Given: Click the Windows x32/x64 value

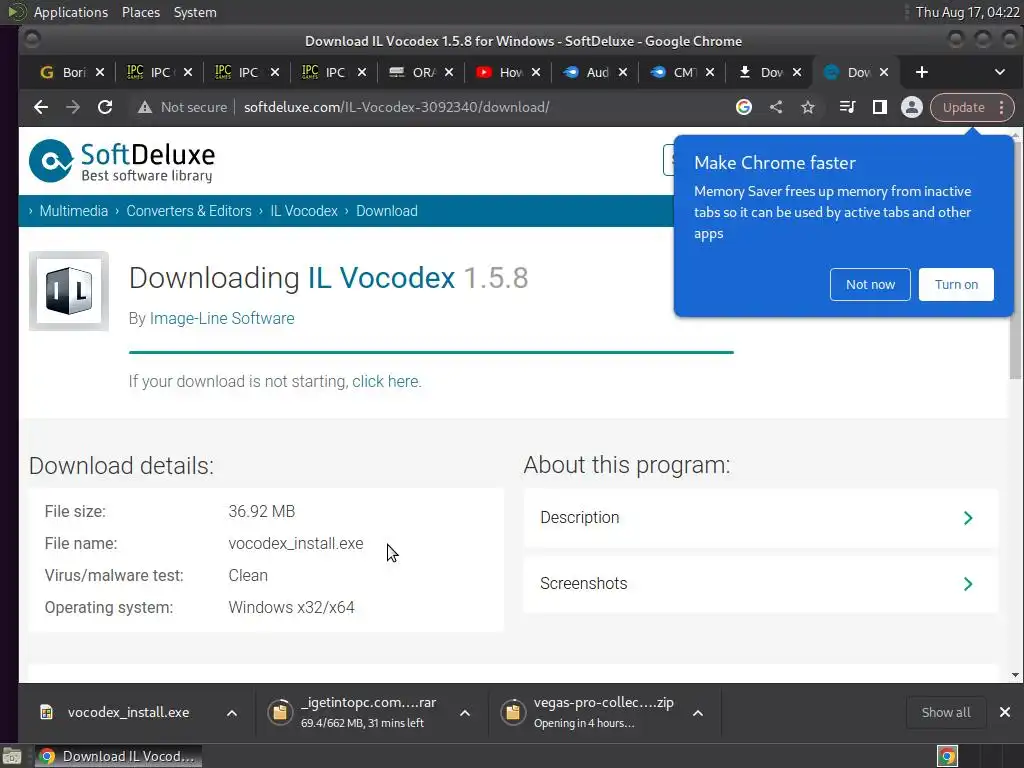Looking at the screenshot, I should [x=291, y=607].
